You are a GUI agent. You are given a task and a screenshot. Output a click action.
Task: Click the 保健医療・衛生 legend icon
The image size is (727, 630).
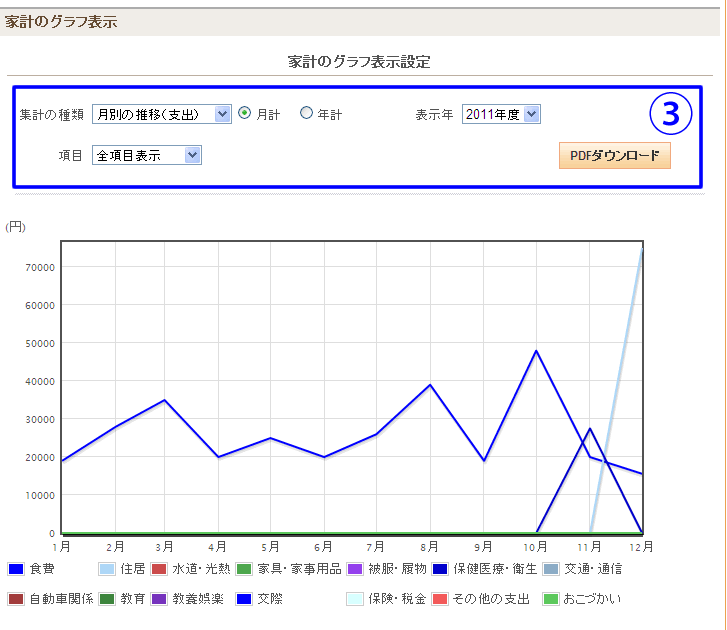(441, 569)
